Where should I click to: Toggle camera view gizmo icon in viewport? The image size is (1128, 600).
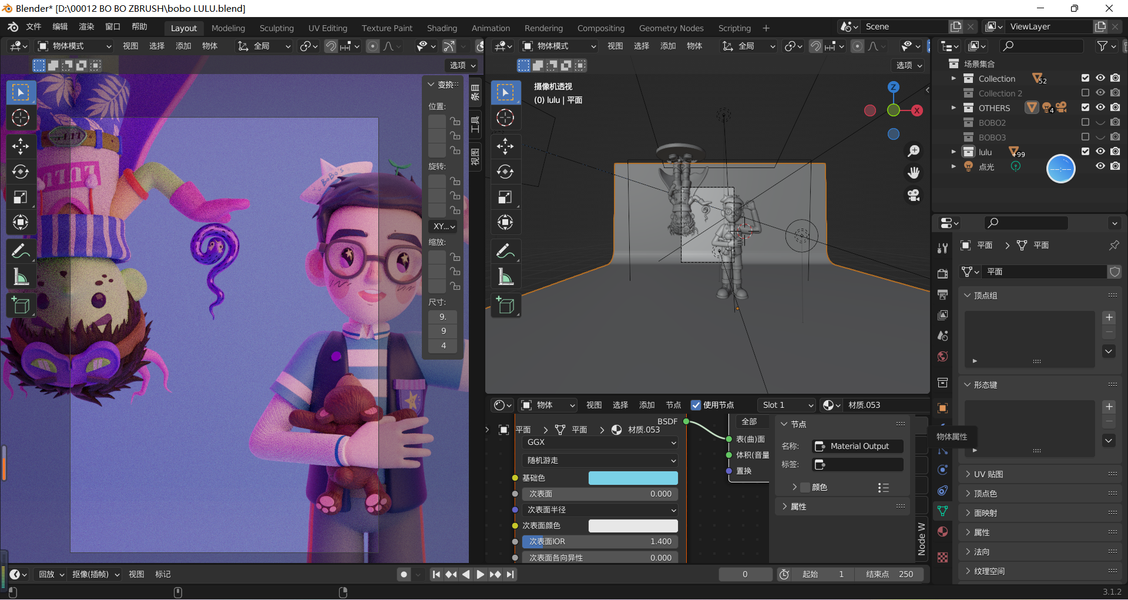pos(914,195)
